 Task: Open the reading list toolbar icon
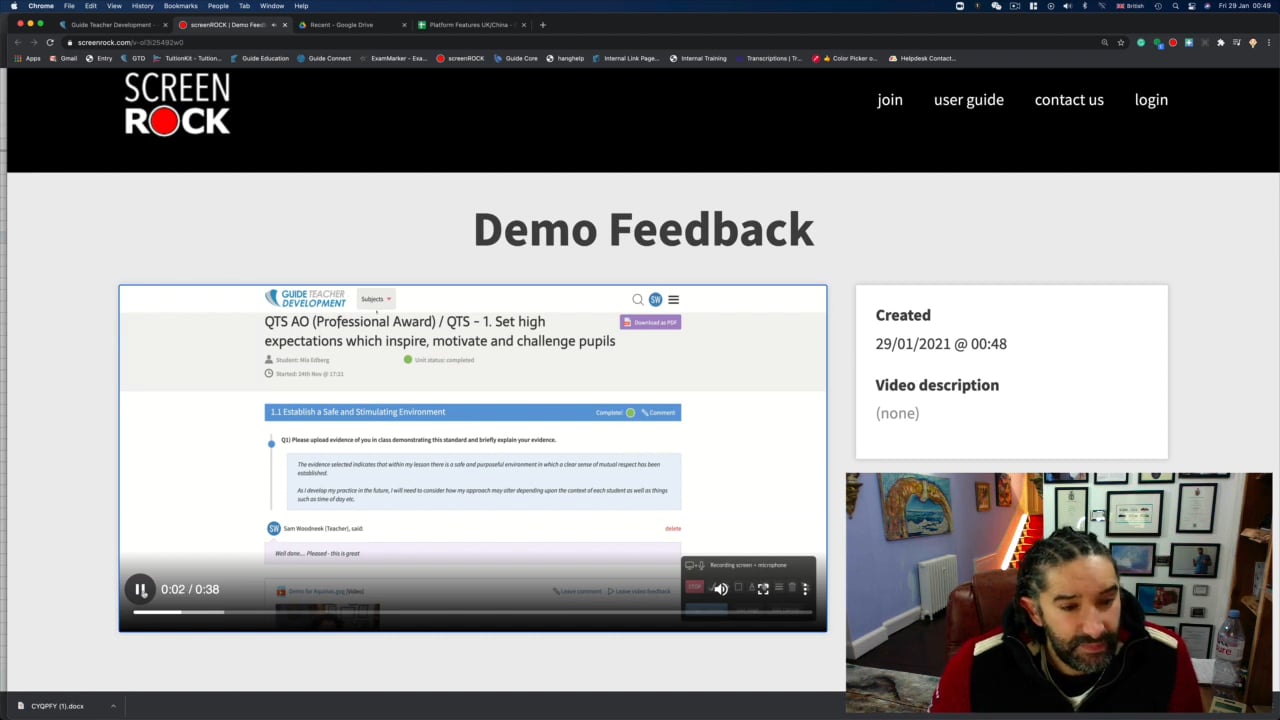[x=1236, y=42]
